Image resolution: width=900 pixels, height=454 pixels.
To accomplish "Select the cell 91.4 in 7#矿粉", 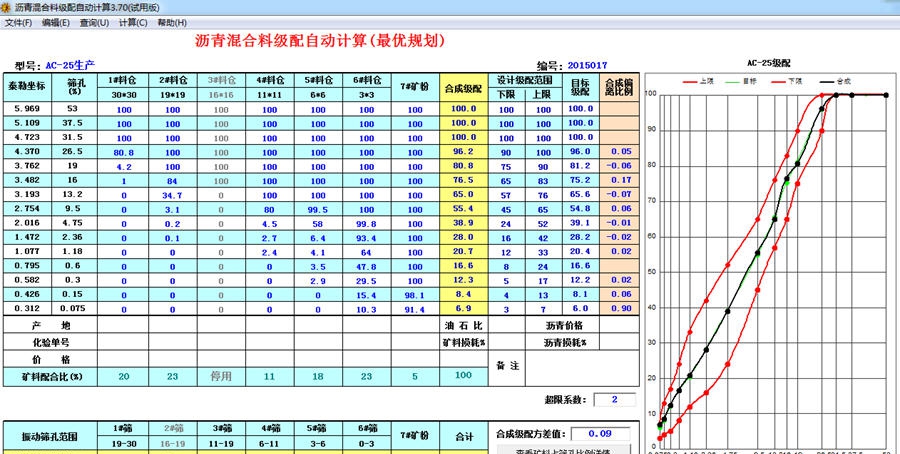I will 416,310.
